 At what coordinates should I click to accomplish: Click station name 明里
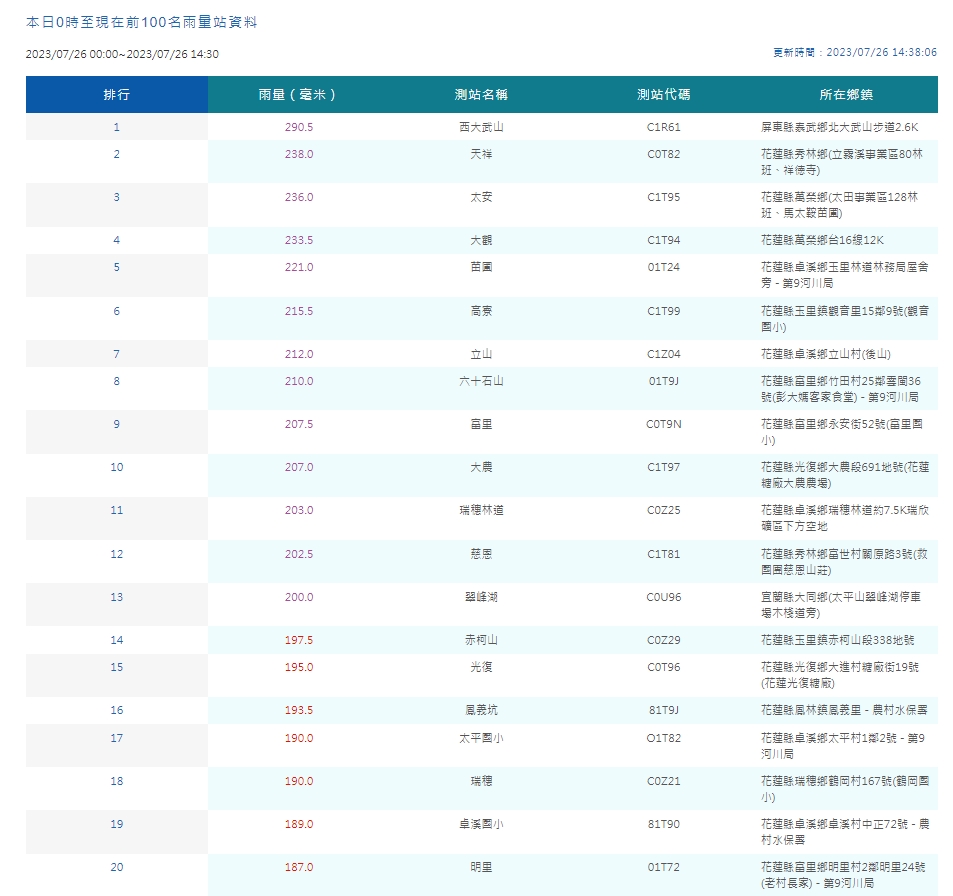481,867
